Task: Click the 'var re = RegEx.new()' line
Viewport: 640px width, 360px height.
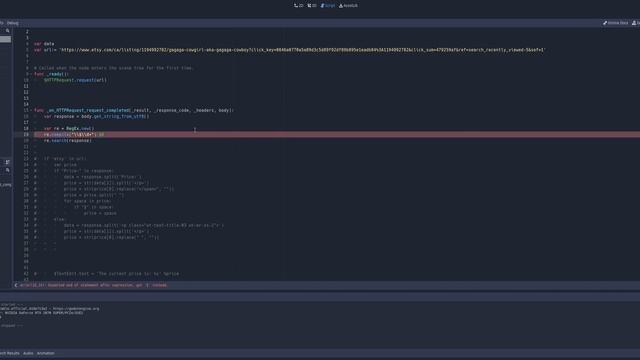Action: pyautogui.click(x=69, y=128)
